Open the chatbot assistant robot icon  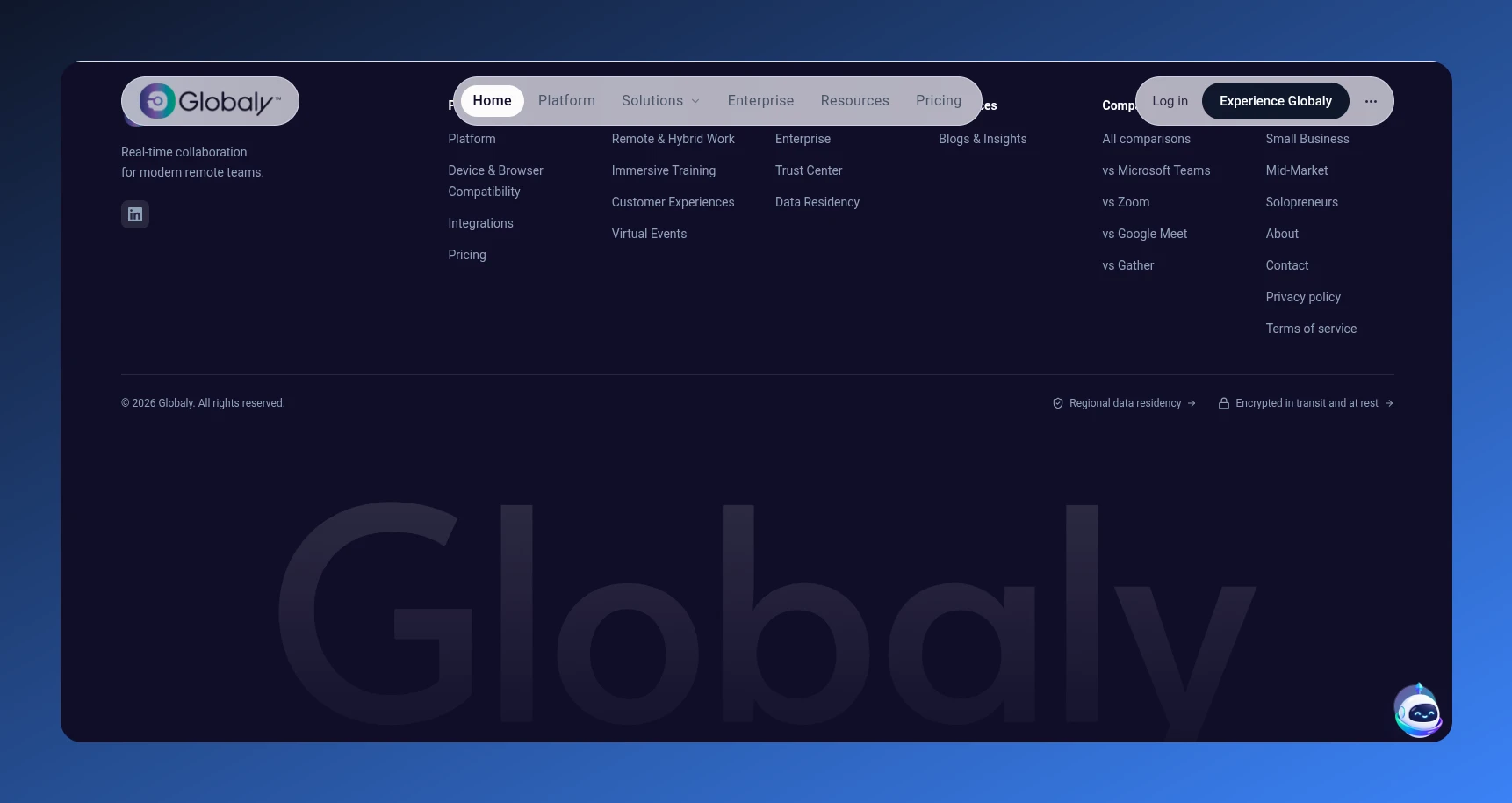point(1418,712)
